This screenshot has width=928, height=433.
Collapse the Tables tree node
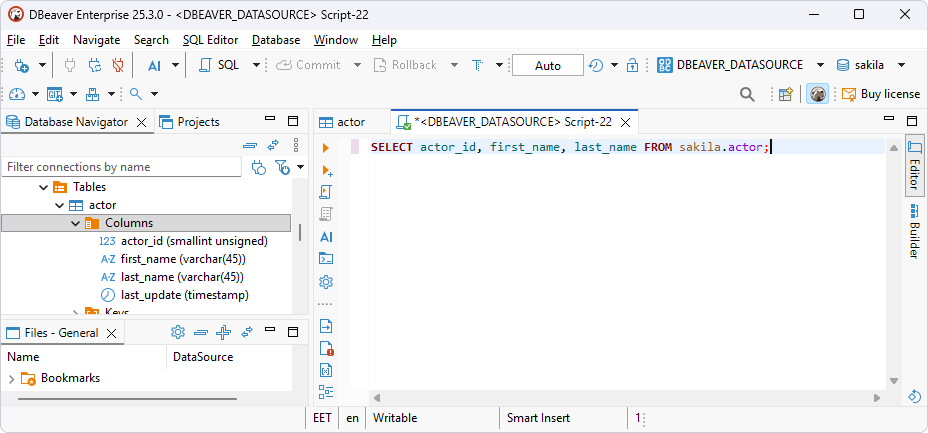click(43, 187)
